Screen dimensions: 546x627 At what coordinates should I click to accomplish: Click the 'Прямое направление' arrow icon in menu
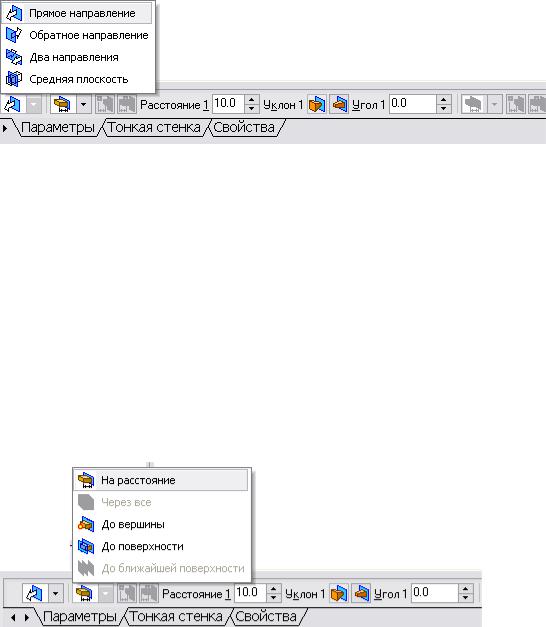coord(14,13)
